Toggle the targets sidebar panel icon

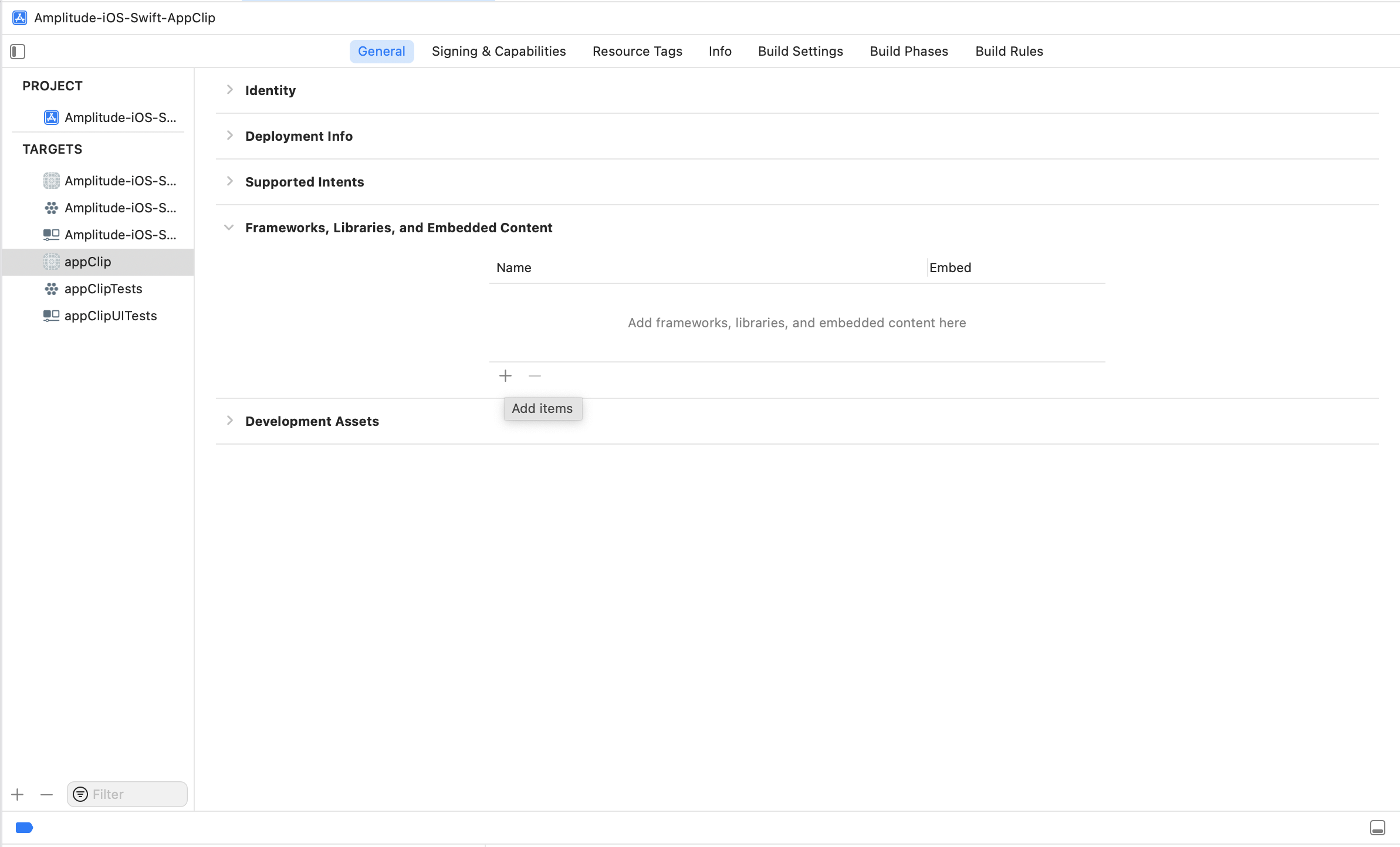pos(18,52)
